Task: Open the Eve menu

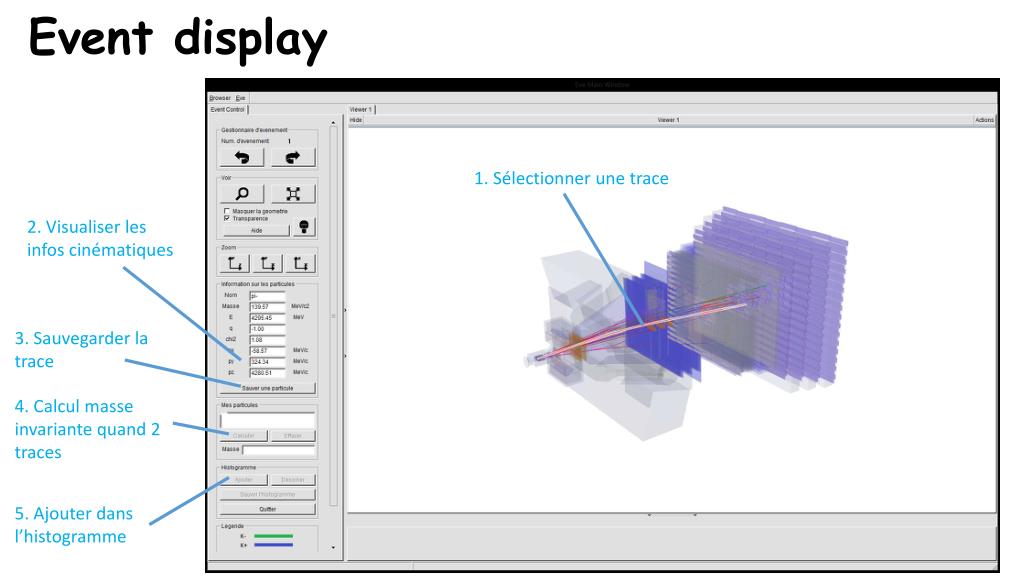Action: click(240, 98)
